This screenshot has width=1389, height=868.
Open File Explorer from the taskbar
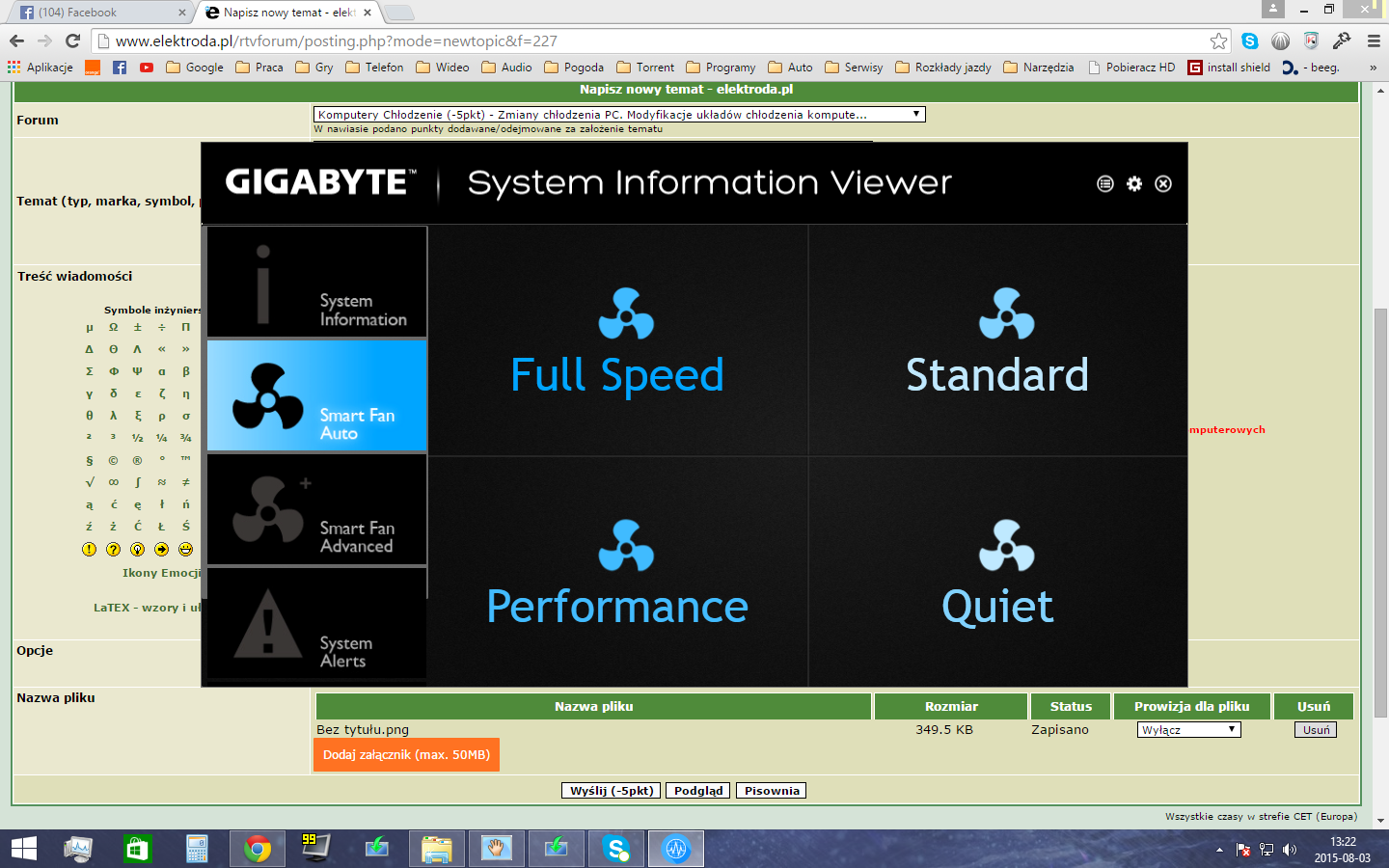pyautogui.click(x=436, y=849)
